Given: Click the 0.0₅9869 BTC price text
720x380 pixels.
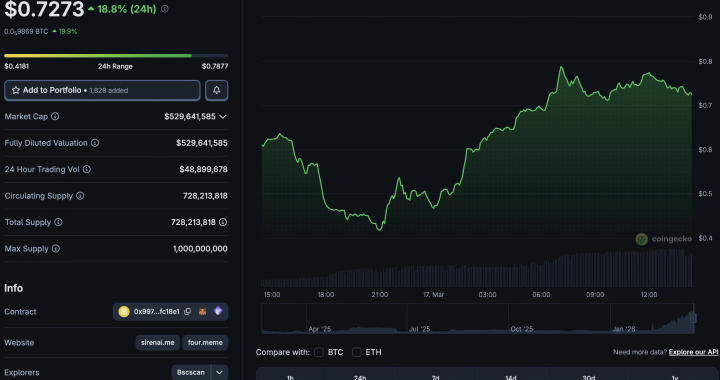Looking at the screenshot, I should [x=26, y=32].
